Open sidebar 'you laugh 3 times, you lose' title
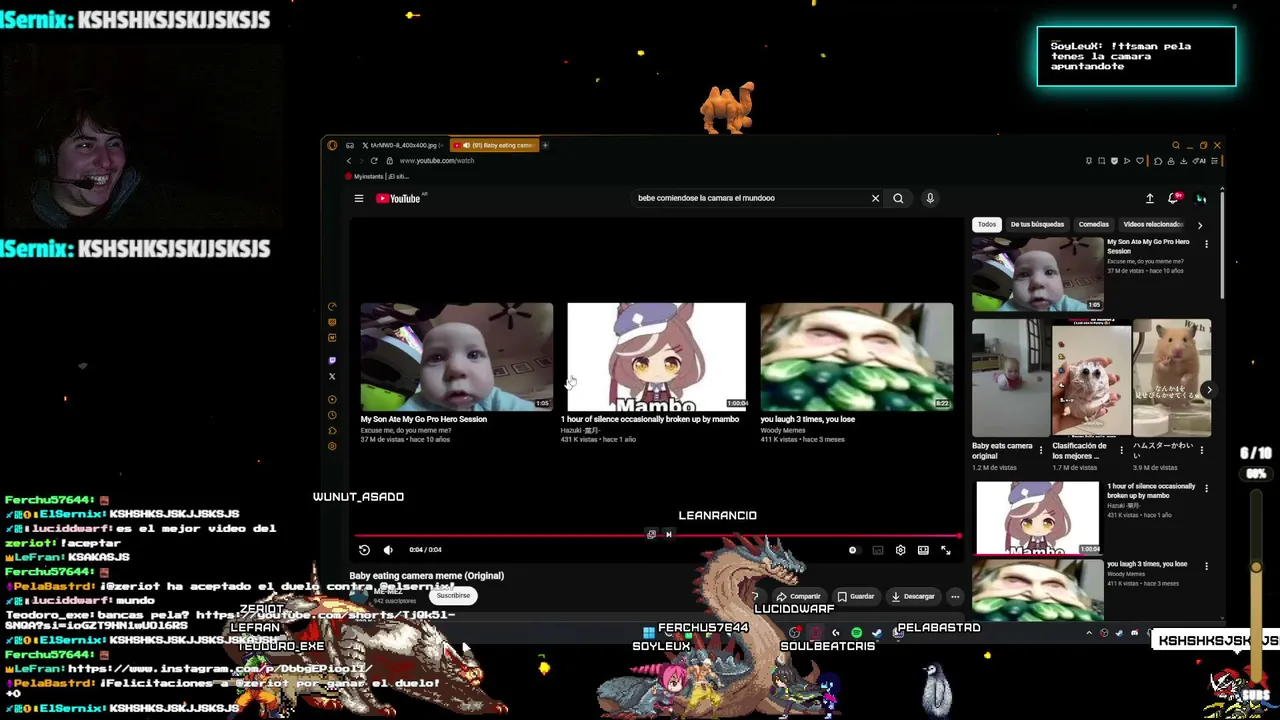Viewport: 1280px width, 720px height. [x=1147, y=564]
